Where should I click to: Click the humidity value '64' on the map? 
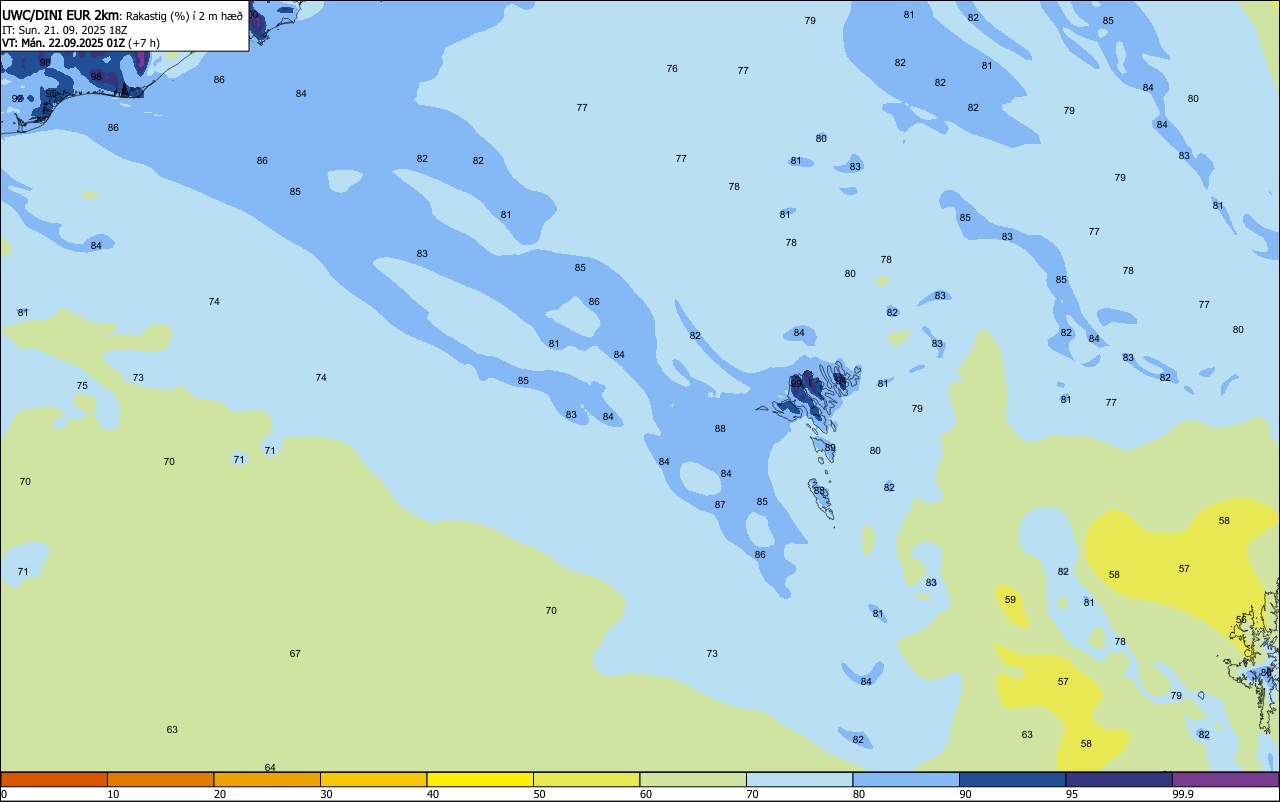(x=270, y=768)
